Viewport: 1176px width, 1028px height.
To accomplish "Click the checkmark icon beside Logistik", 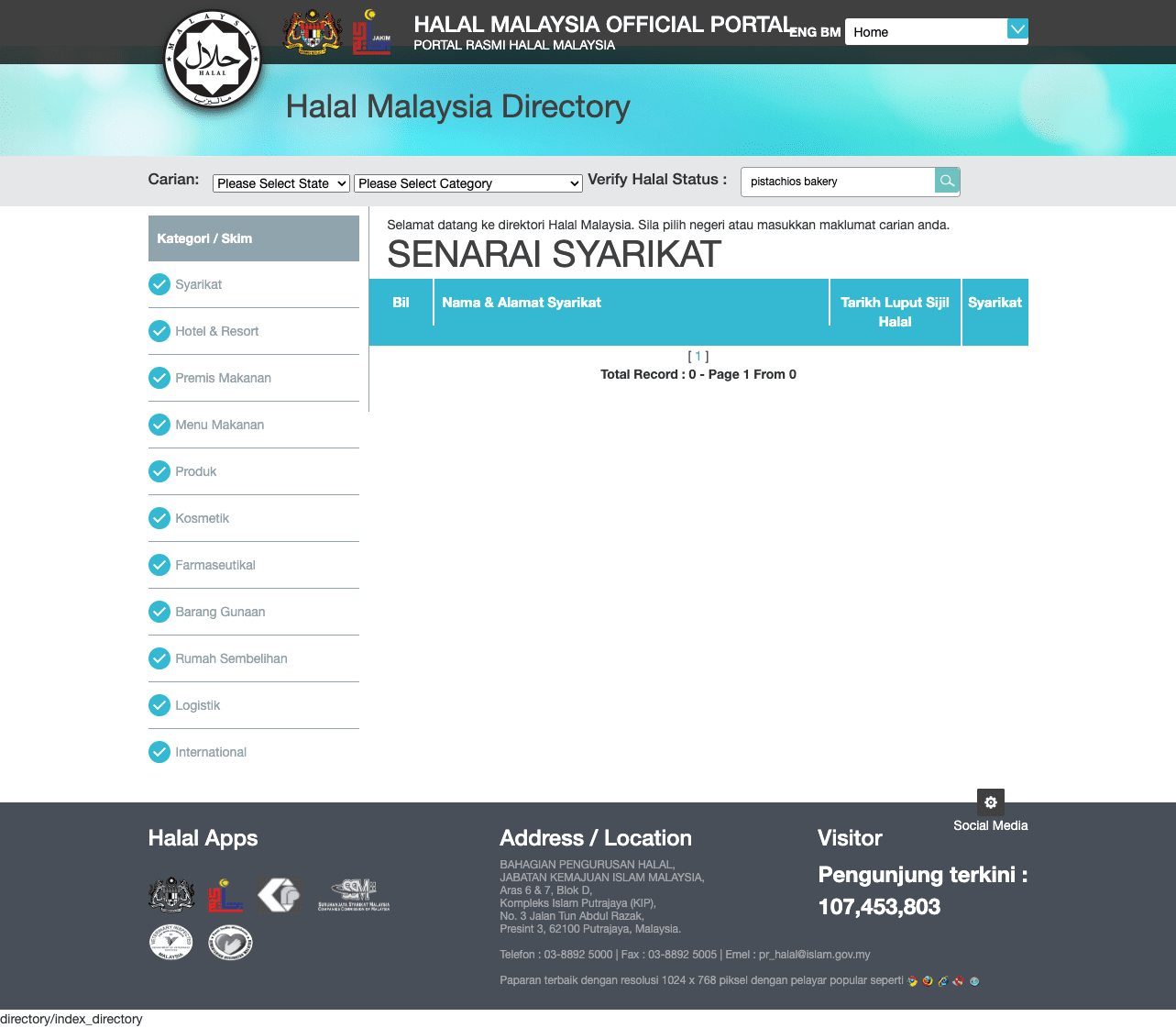I will coord(159,705).
